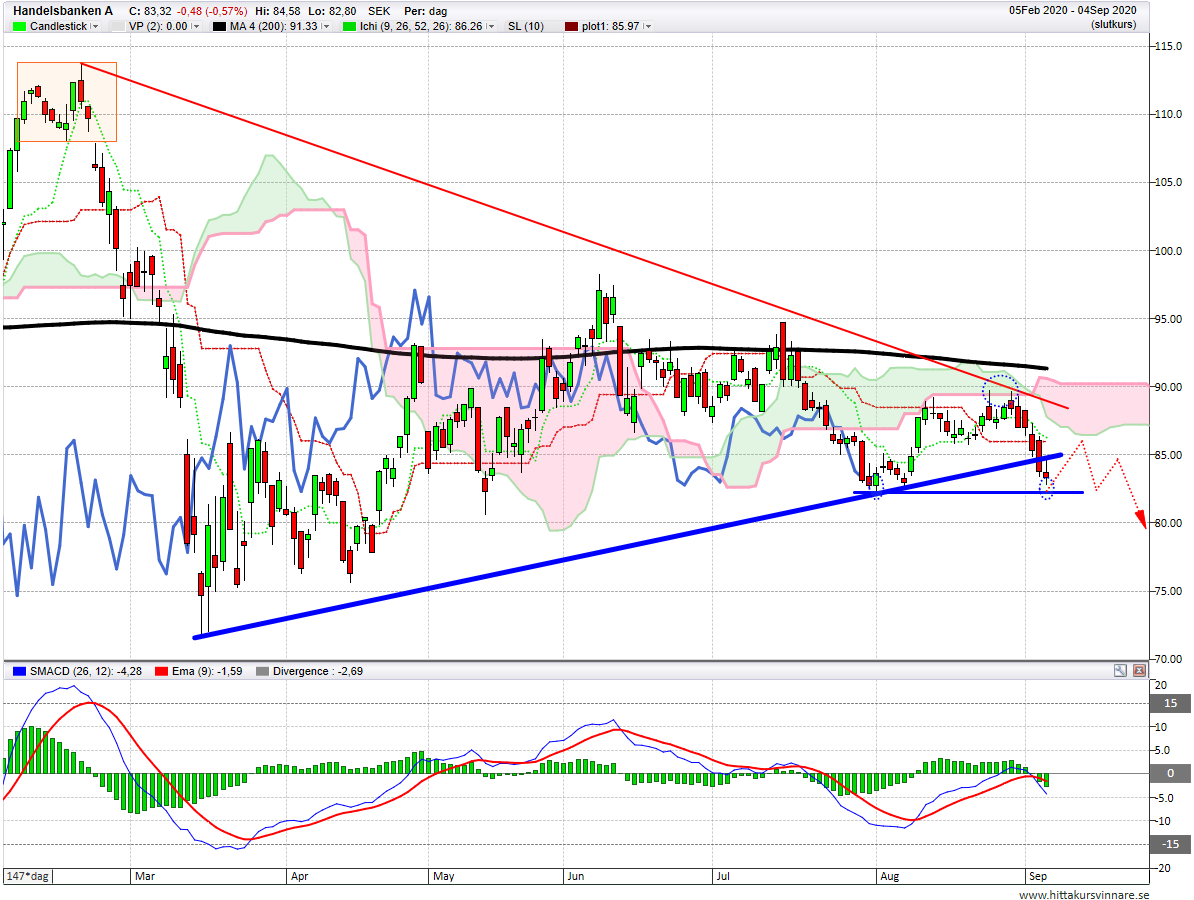Select the plot1: 85.97 legend label
Screen dimensions: 1194x900
click(611, 26)
